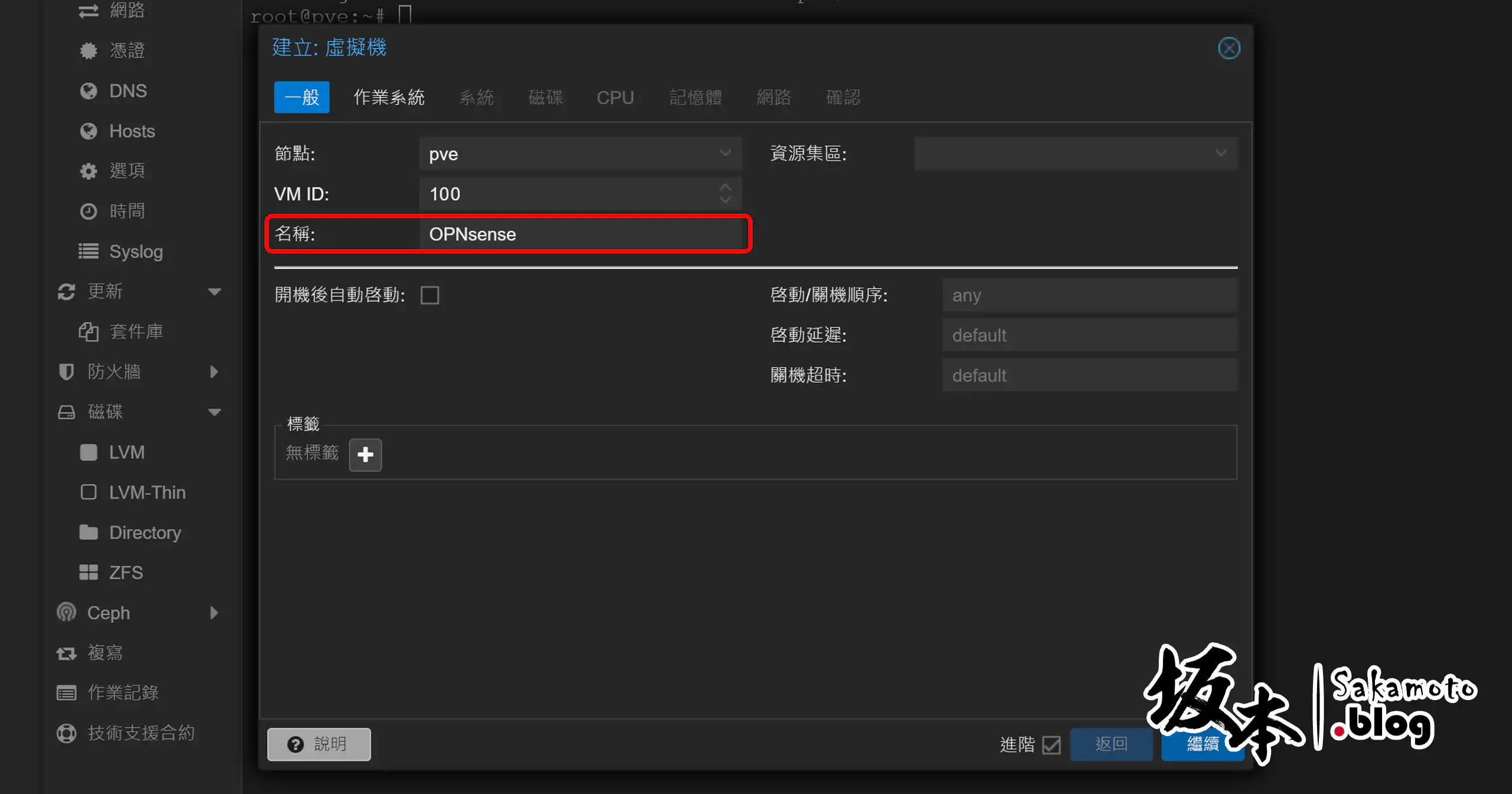This screenshot has height=794, width=1512.
Task: Uncheck the 進階 advanced option
Action: click(1051, 745)
